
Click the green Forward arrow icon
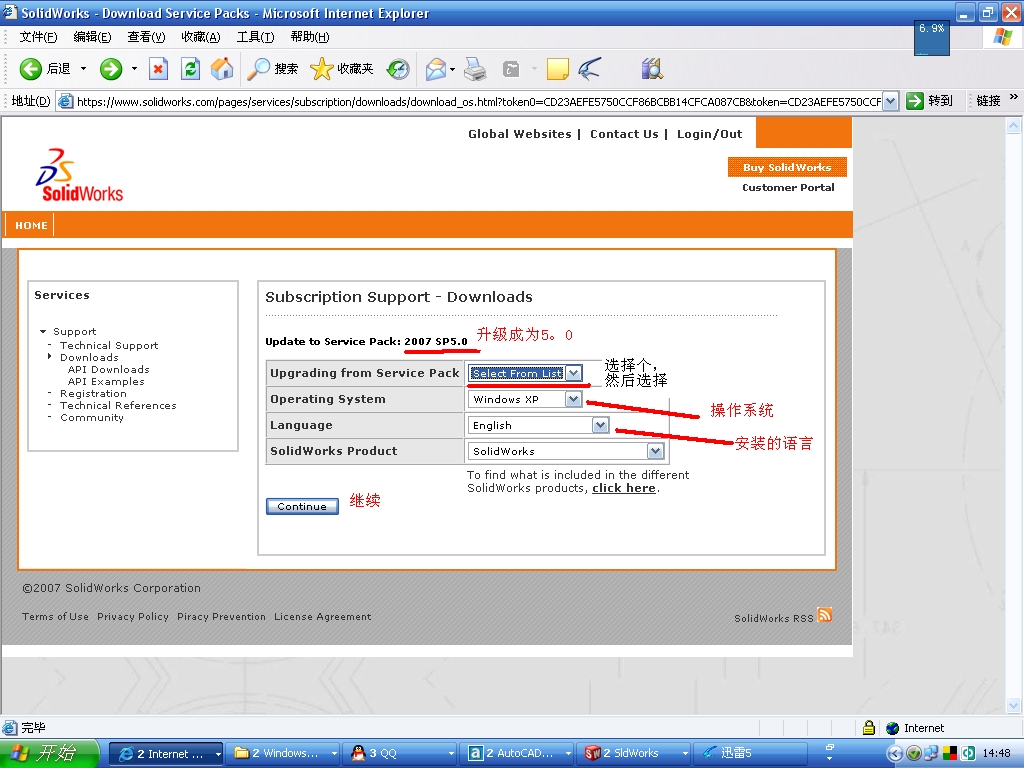coord(111,69)
